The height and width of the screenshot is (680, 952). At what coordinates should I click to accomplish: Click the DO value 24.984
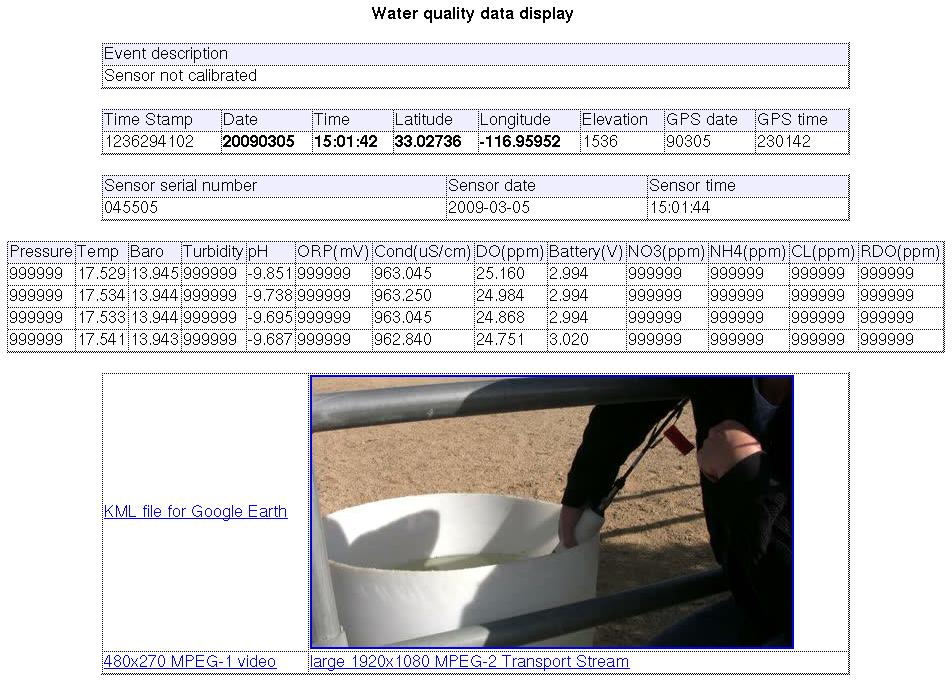[x=500, y=295]
